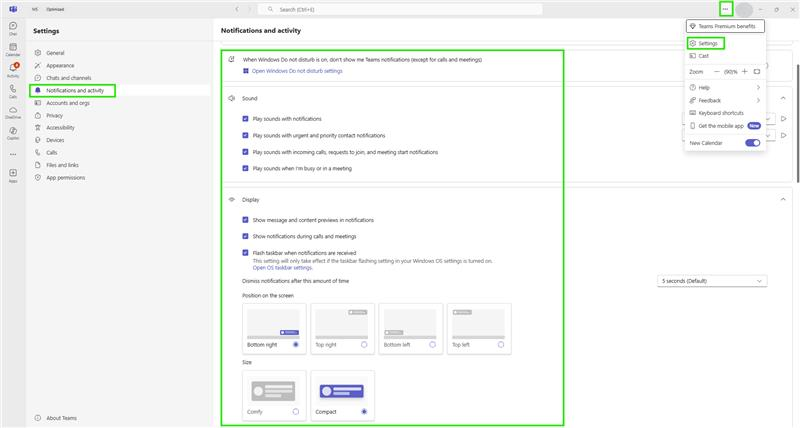Image resolution: width=800 pixels, height=428 pixels.
Task: Select Top right notification position radio
Action: (x=364, y=345)
